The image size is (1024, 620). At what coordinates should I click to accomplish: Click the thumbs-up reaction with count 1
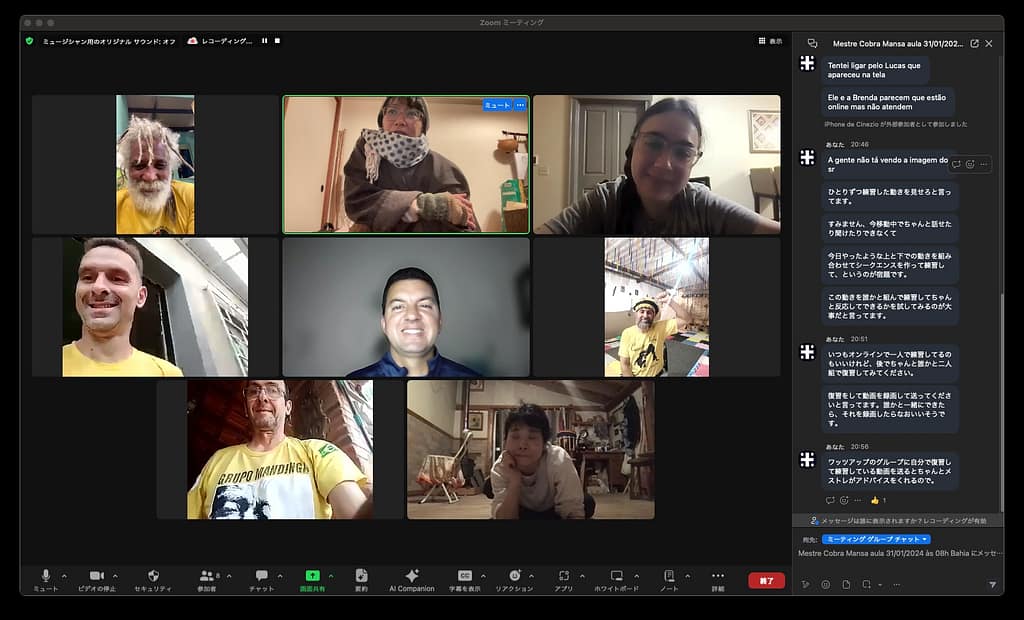(x=878, y=500)
